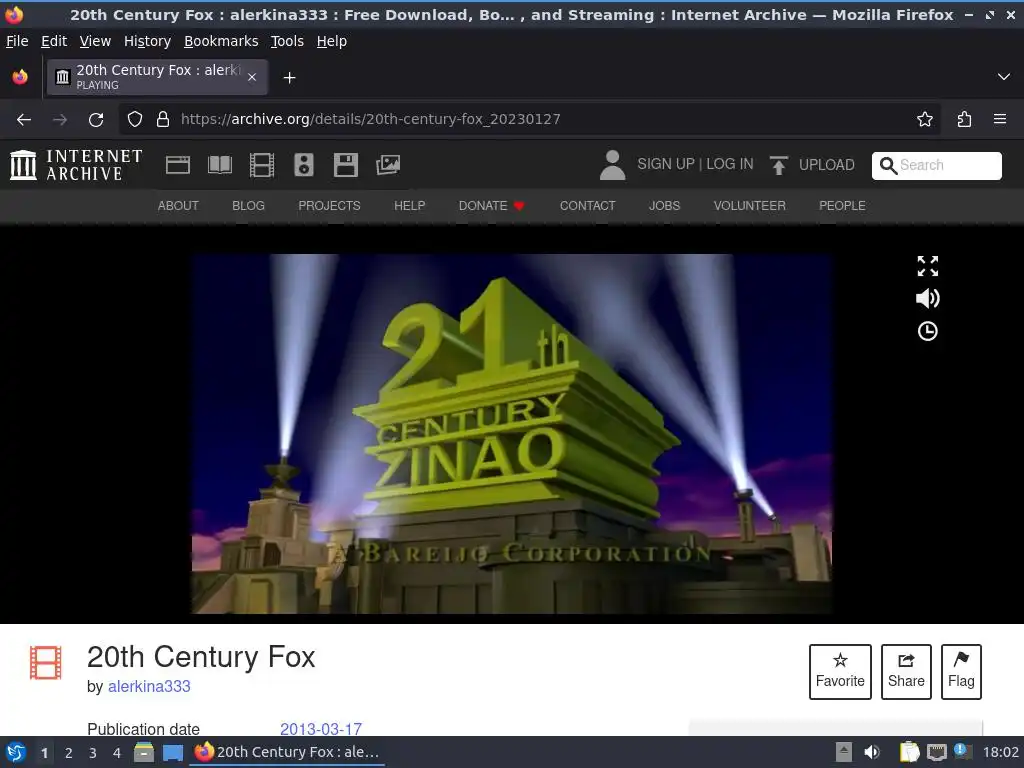Open the View menu
The image size is (1024, 768).
click(x=95, y=41)
